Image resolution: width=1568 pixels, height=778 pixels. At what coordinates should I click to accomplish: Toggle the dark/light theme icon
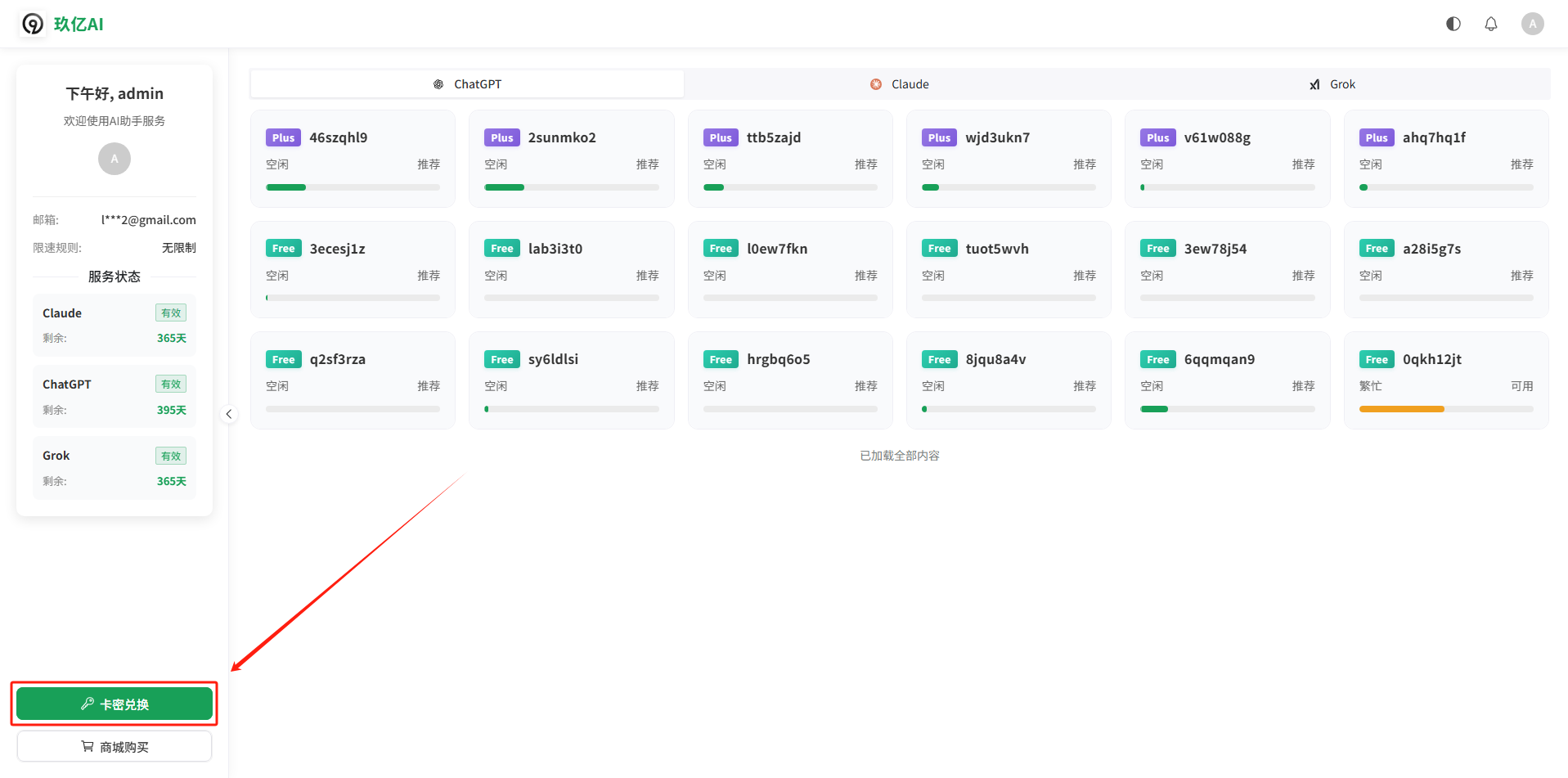[x=1453, y=24]
